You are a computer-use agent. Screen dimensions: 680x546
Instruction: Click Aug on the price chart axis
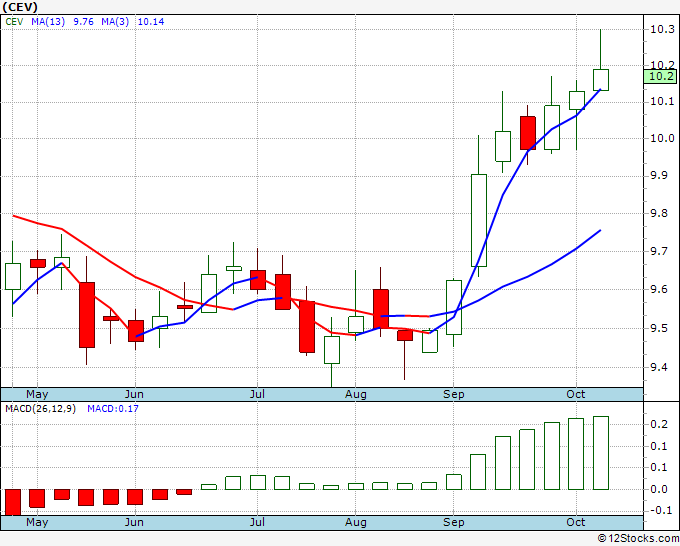356,395
